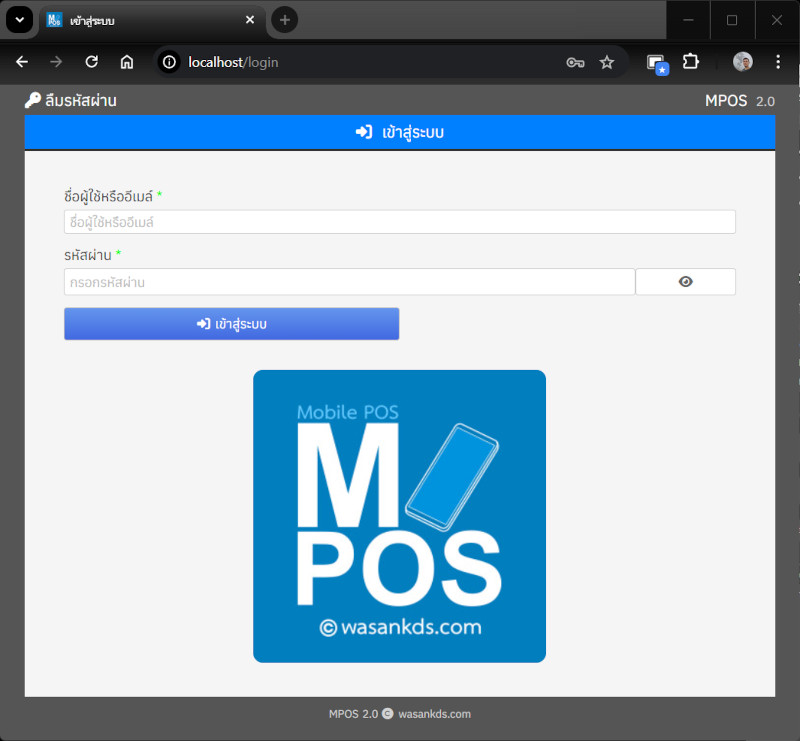This screenshot has width=800, height=741.
Task: Toggle password visibility with eye icon
Action: [x=685, y=282]
